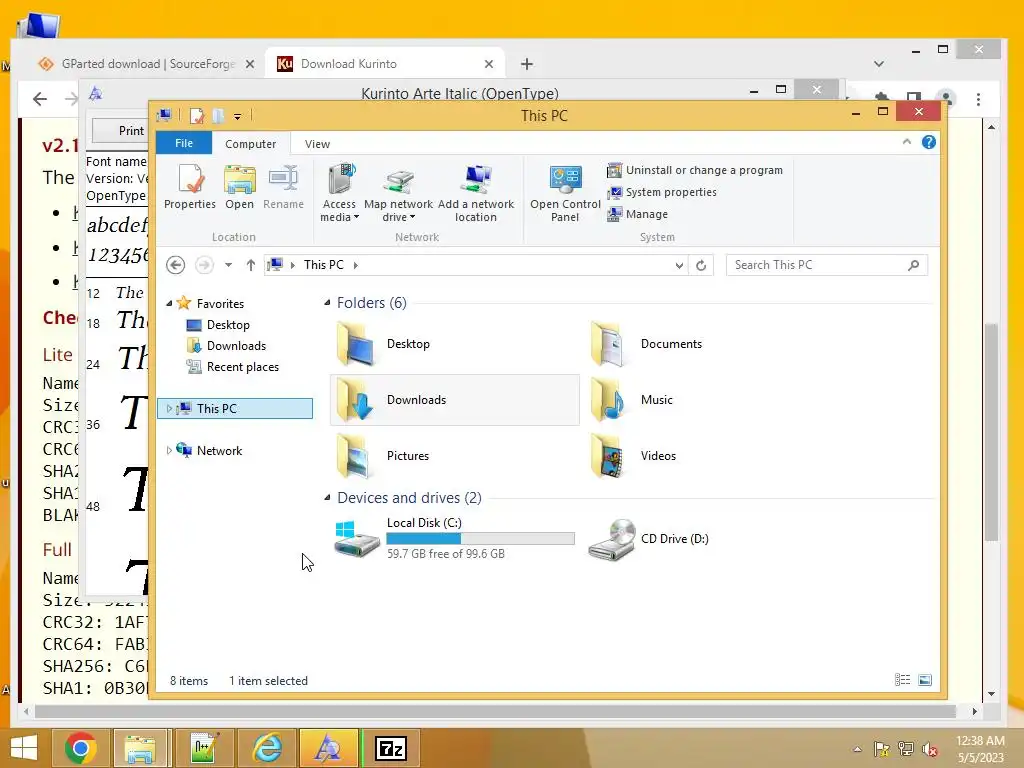Open Control Panel from the ribbon

click(565, 193)
